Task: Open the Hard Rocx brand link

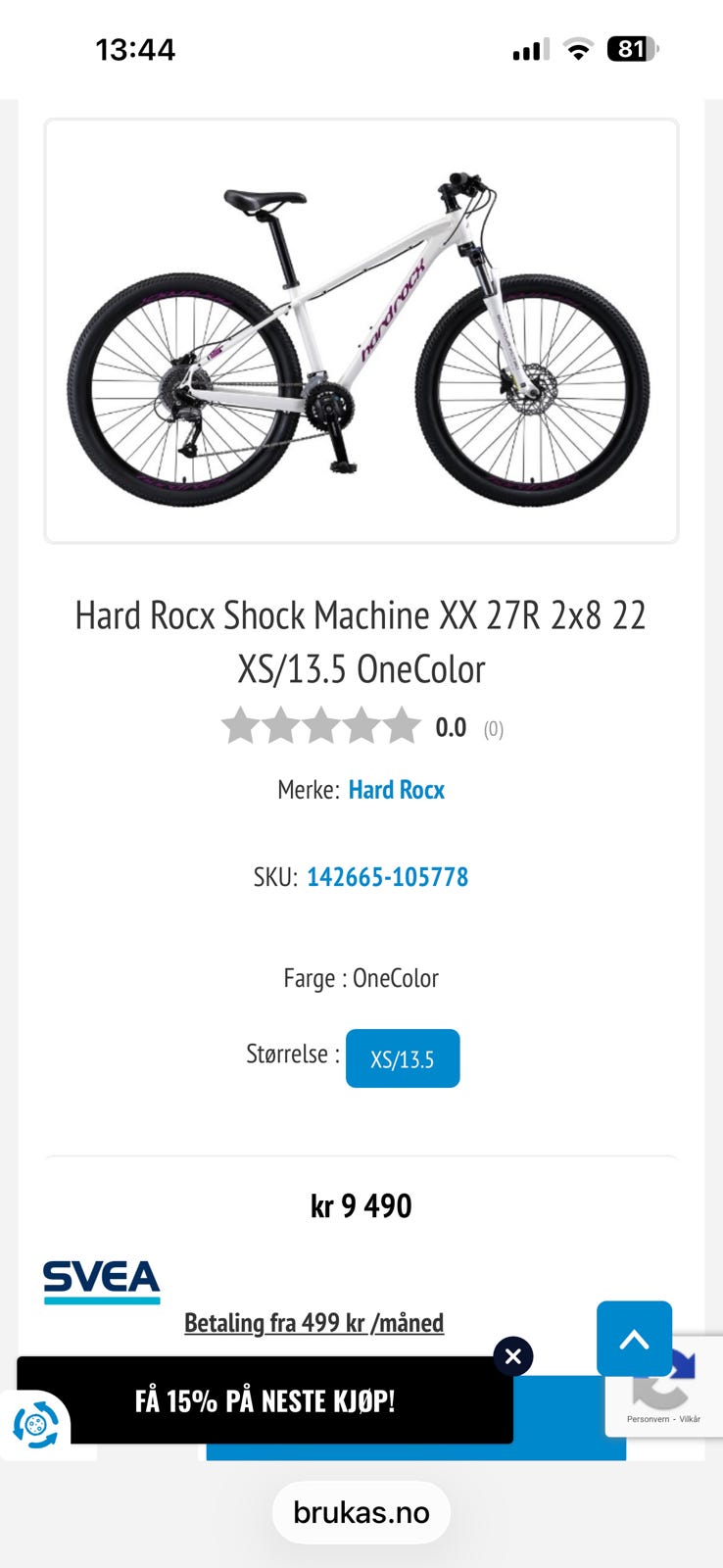Action: (x=397, y=790)
